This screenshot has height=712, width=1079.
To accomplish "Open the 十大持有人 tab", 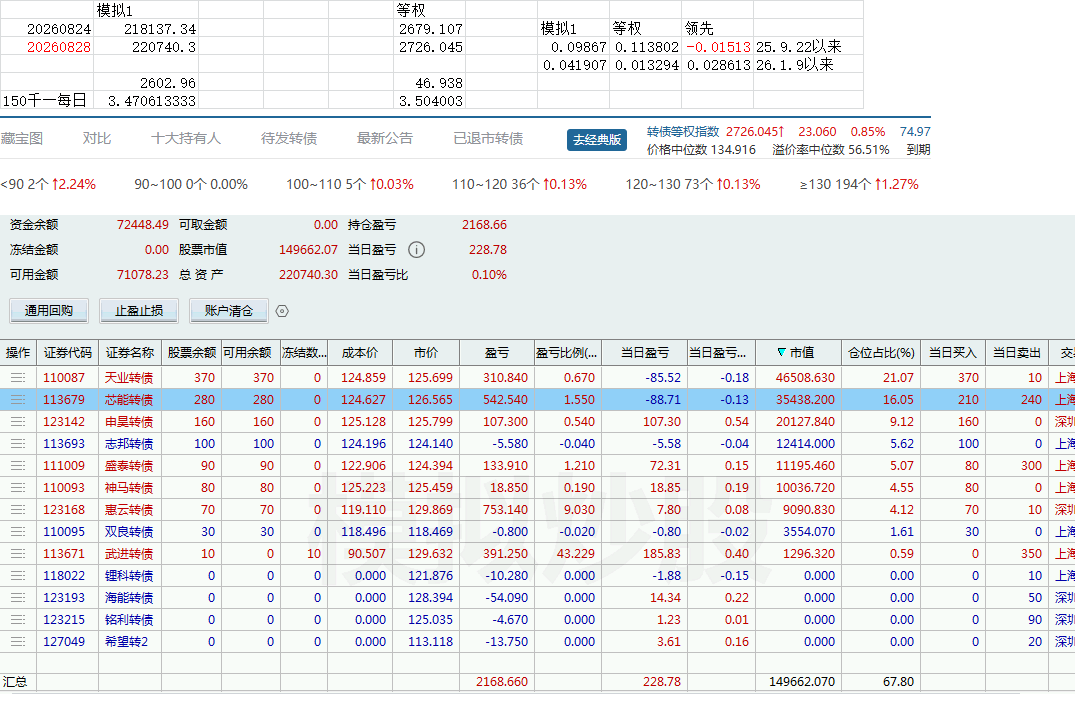I will tap(186, 138).
